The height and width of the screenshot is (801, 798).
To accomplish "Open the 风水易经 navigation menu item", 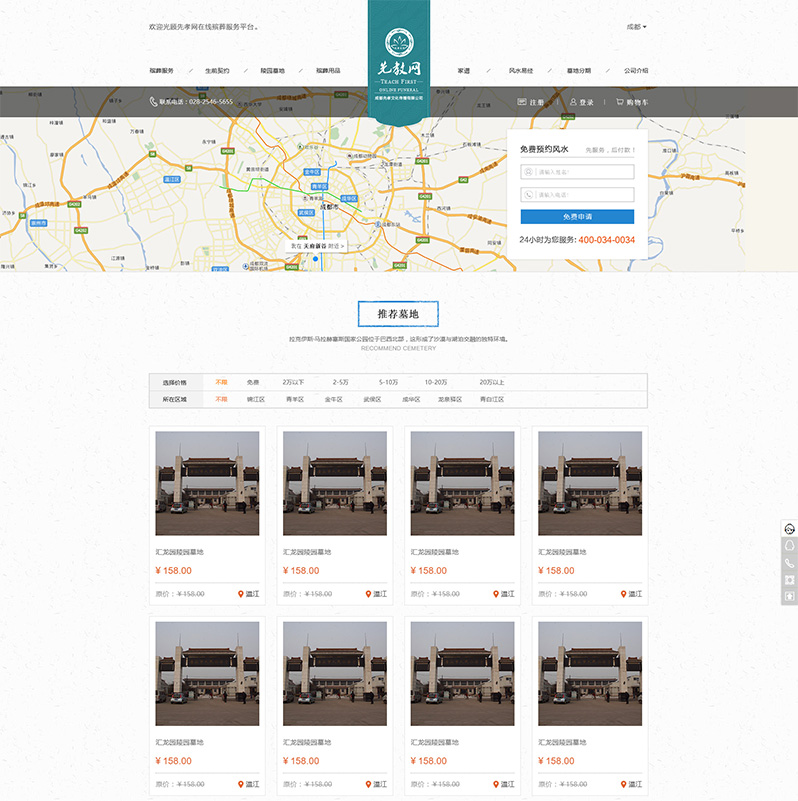I will pyautogui.click(x=521, y=71).
